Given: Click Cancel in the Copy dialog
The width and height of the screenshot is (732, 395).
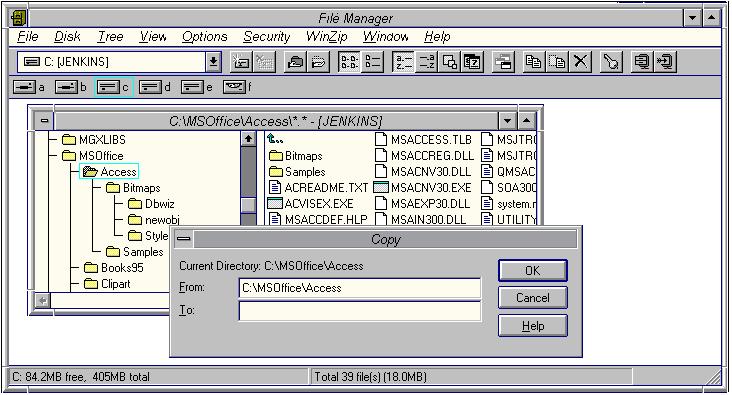Looking at the screenshot, I should (x=533, y=298).
